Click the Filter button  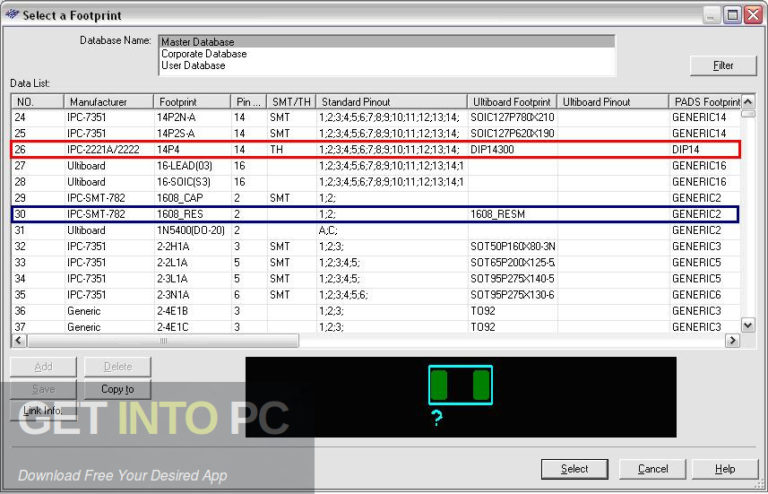tap(723, 66)
